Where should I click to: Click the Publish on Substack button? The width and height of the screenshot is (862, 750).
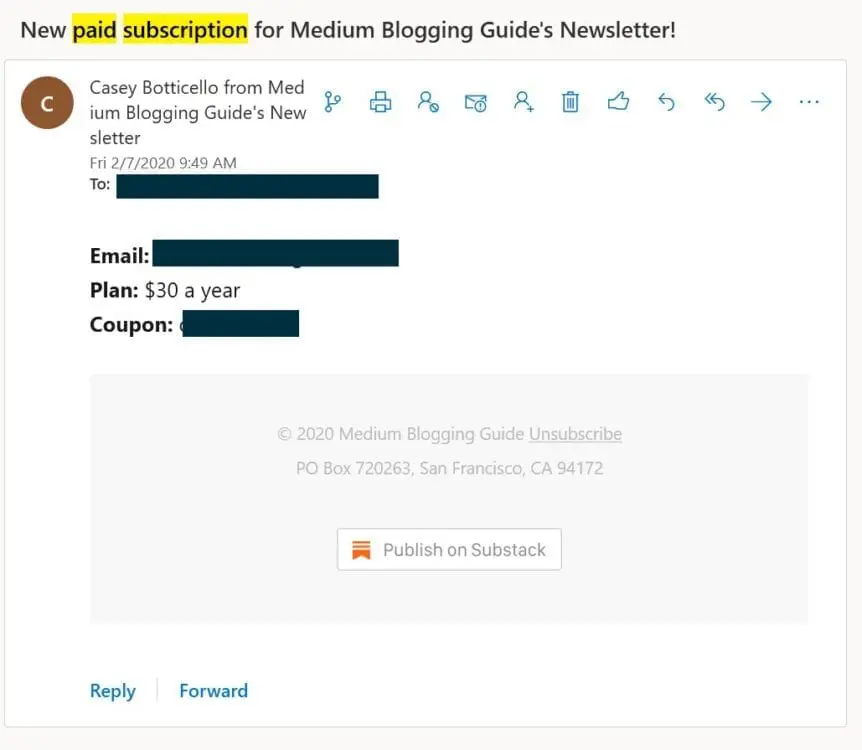click(449, 550)
